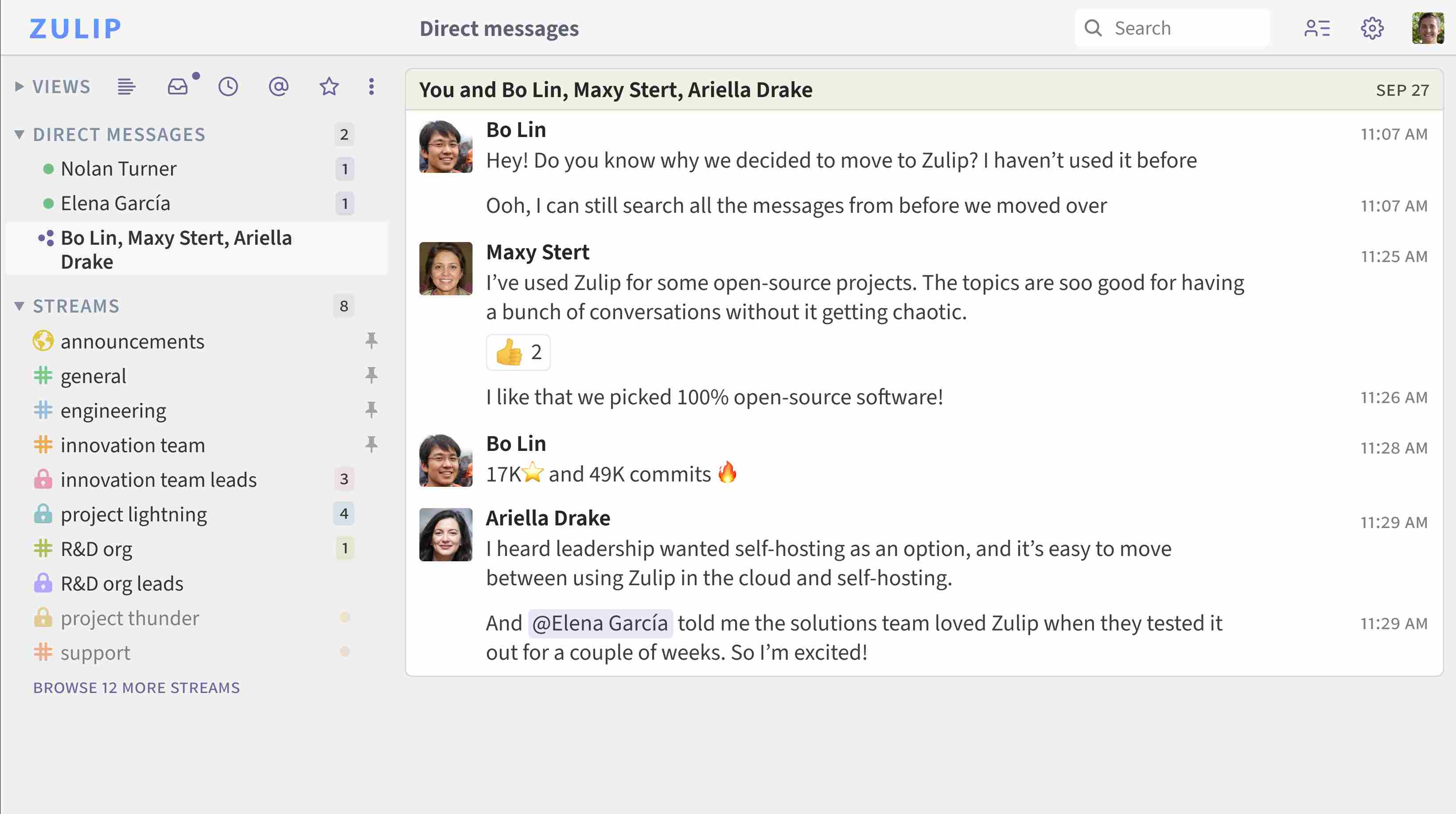Image resolution: width=1456 pixels, height=814 pixels.
Task: Open the more views ellipsis menu
Action: 371,86
